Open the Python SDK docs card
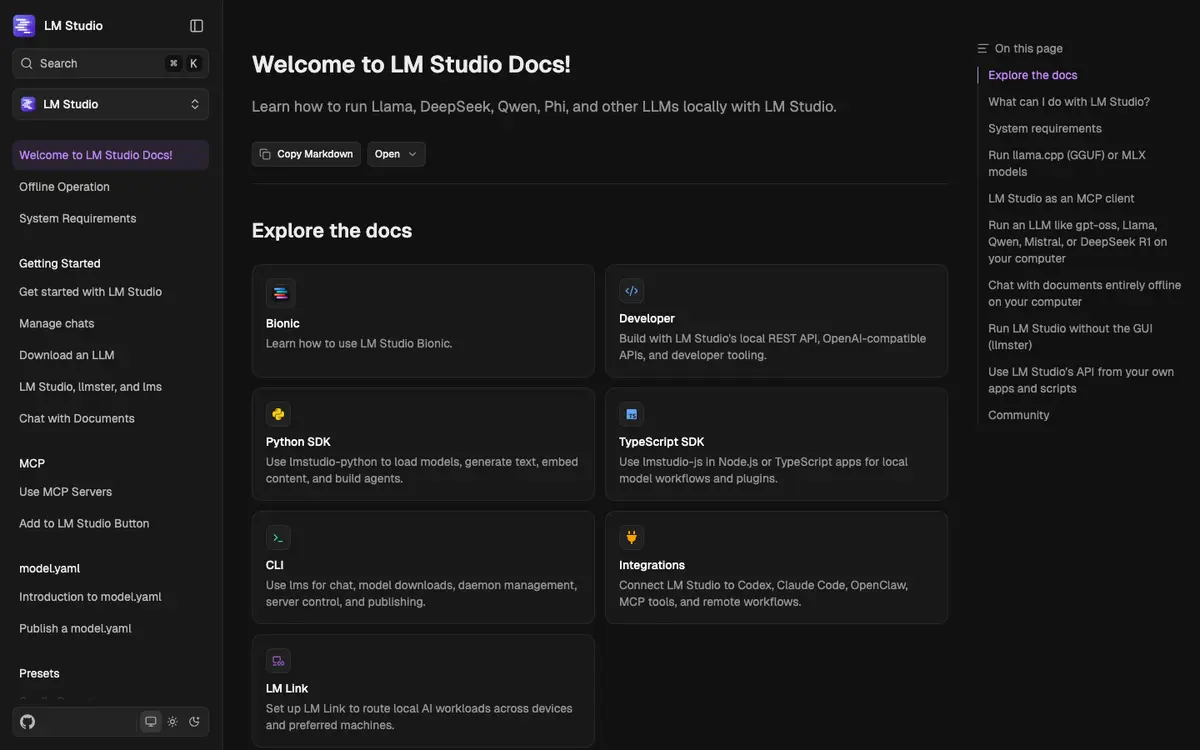This screenshot has height=750, width=1200. pos(423,444)
